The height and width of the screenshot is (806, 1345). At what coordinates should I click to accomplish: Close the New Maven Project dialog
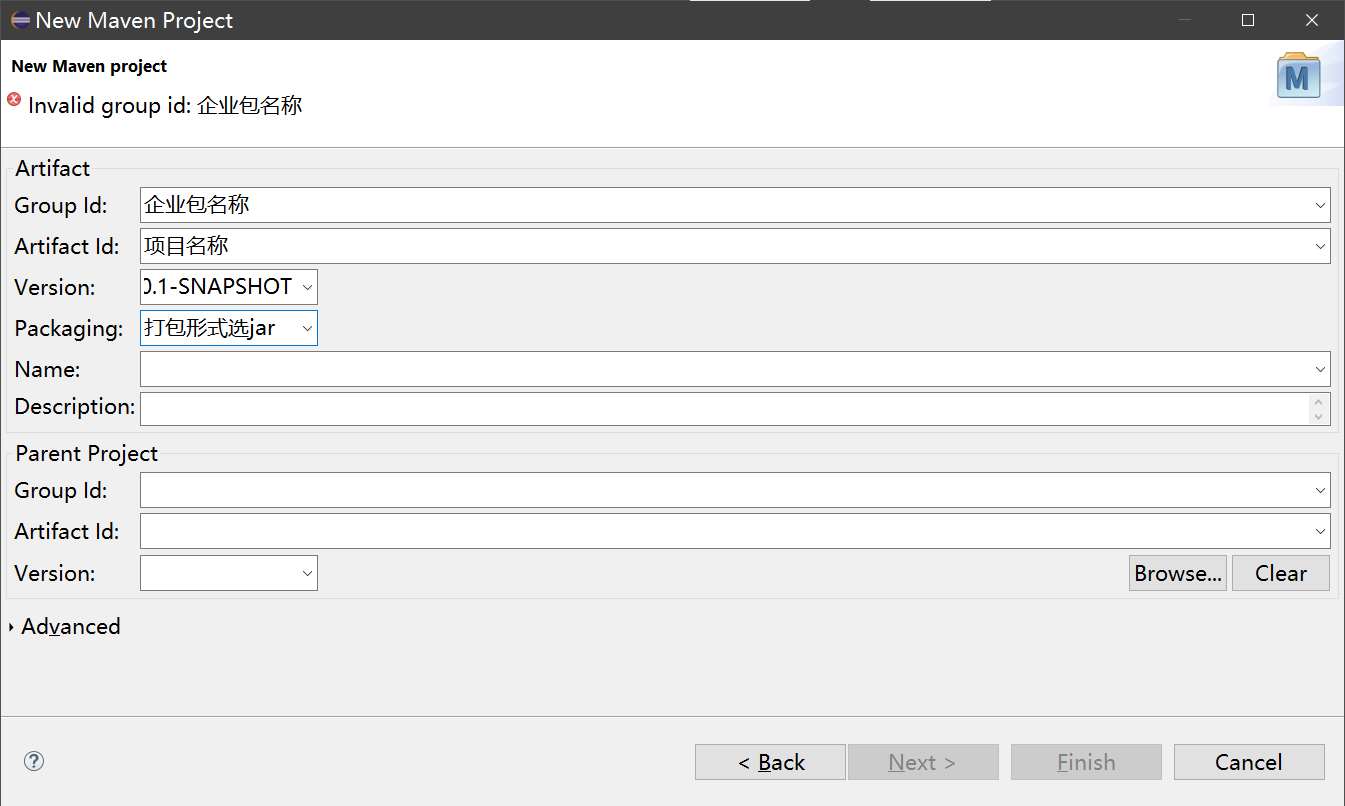coord(1312,20)
